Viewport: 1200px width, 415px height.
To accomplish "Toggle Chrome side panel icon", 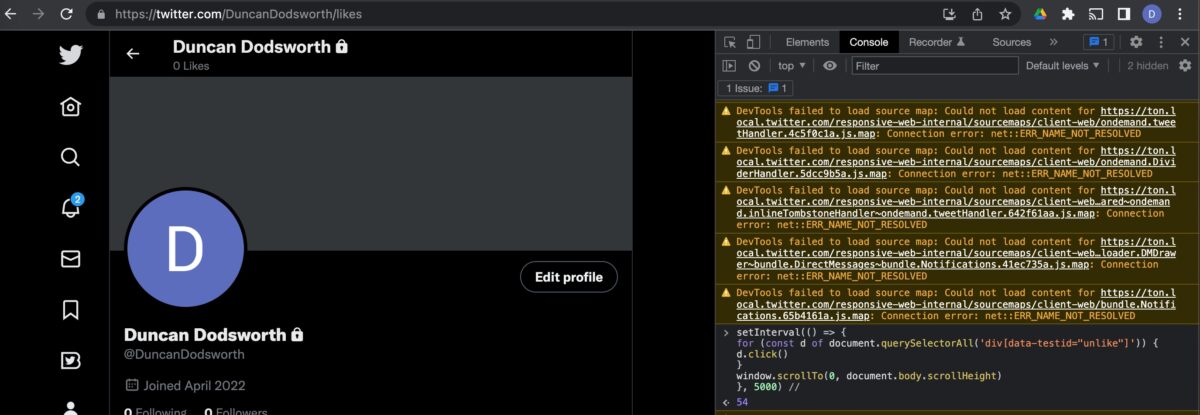I will point(1123,15).
